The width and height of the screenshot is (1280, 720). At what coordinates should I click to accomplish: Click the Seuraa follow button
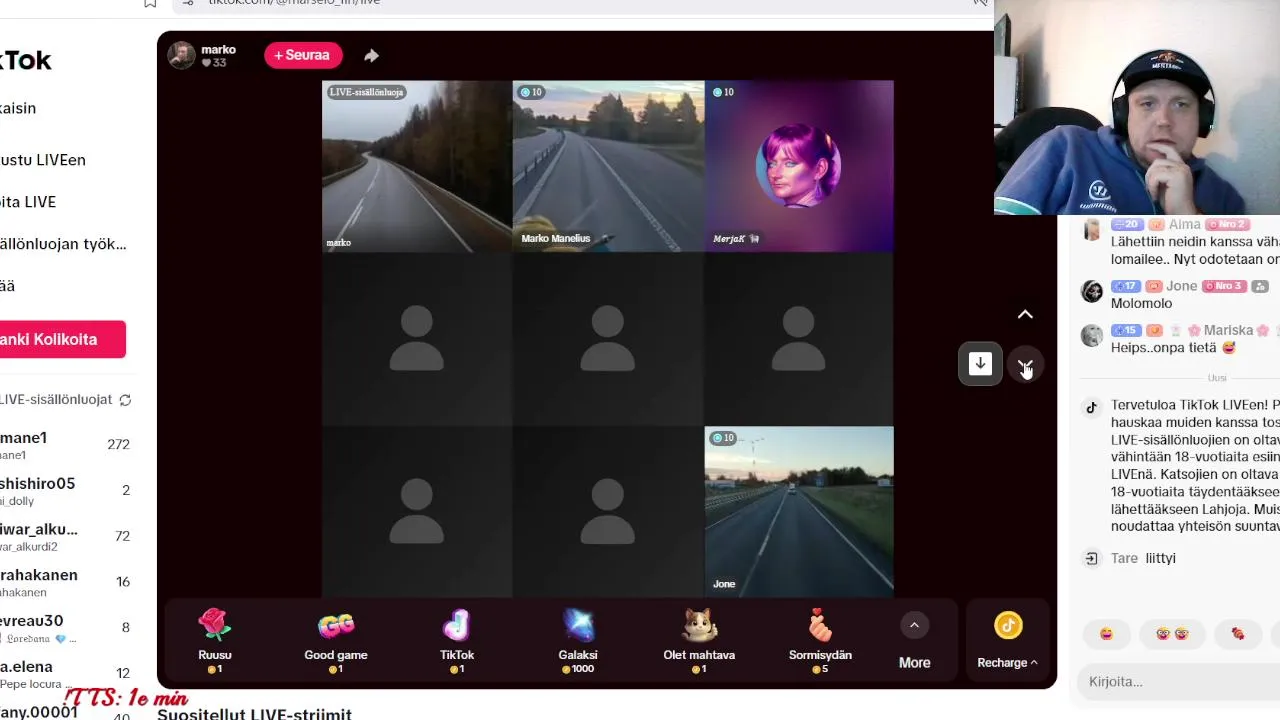303,55
